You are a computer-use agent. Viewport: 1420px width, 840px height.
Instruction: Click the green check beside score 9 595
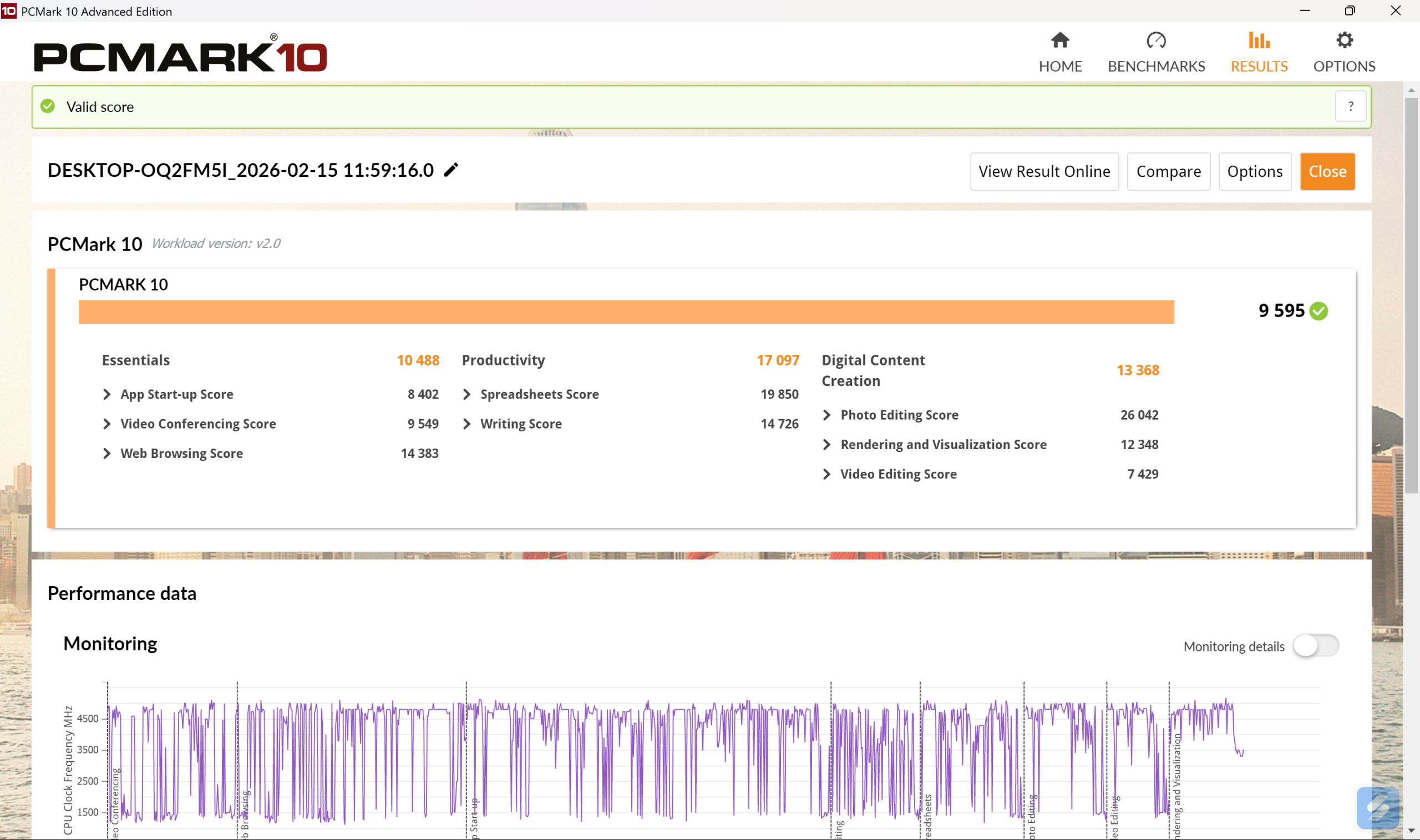click(1318, 311)
